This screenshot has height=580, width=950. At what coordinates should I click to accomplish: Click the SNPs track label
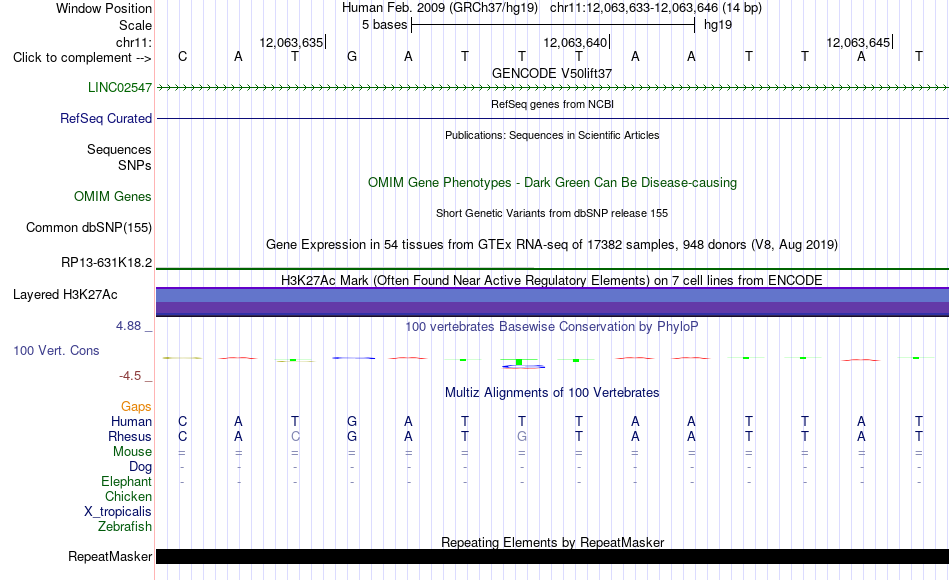(x=135, y=165)
